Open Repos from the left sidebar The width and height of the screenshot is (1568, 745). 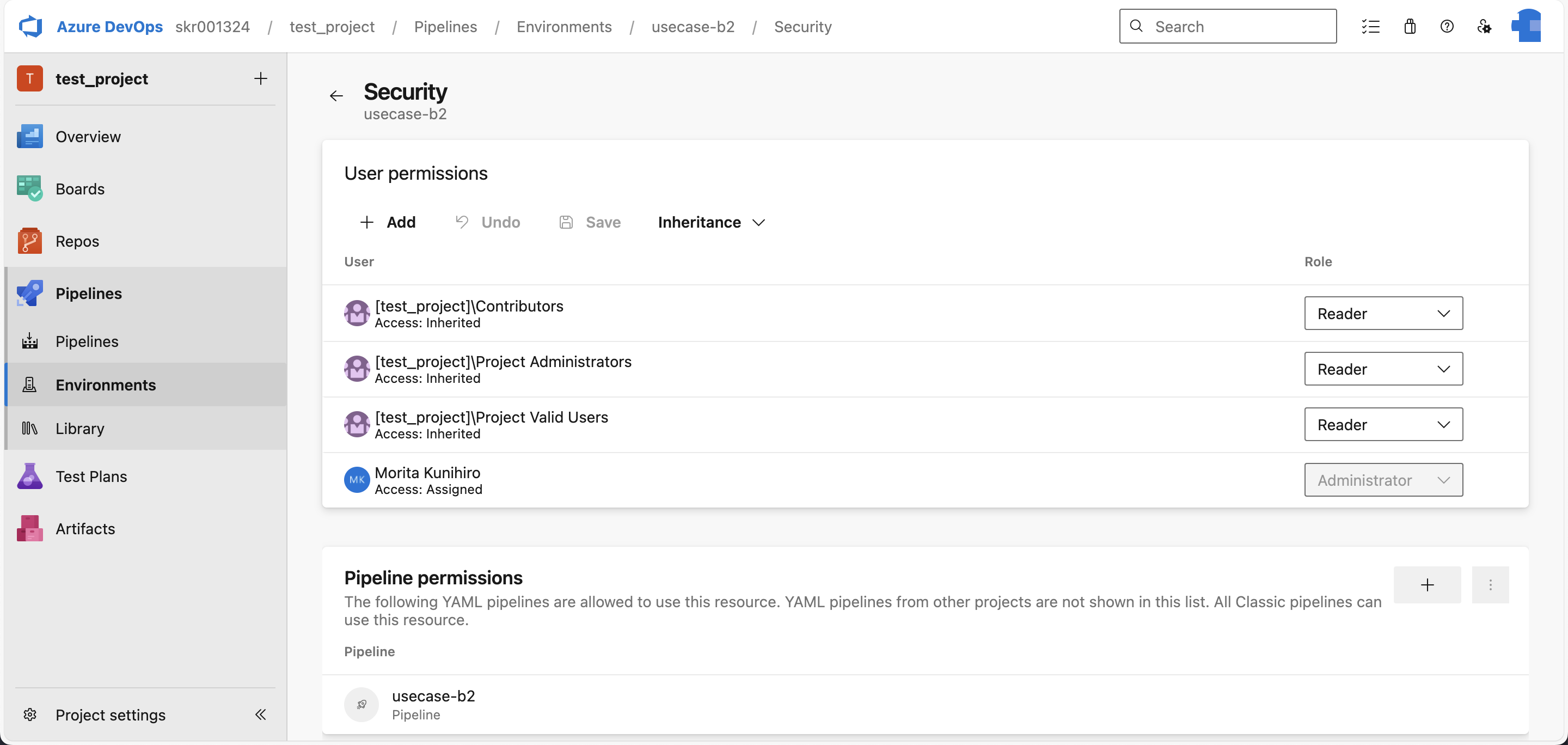[x=77, y=241]
